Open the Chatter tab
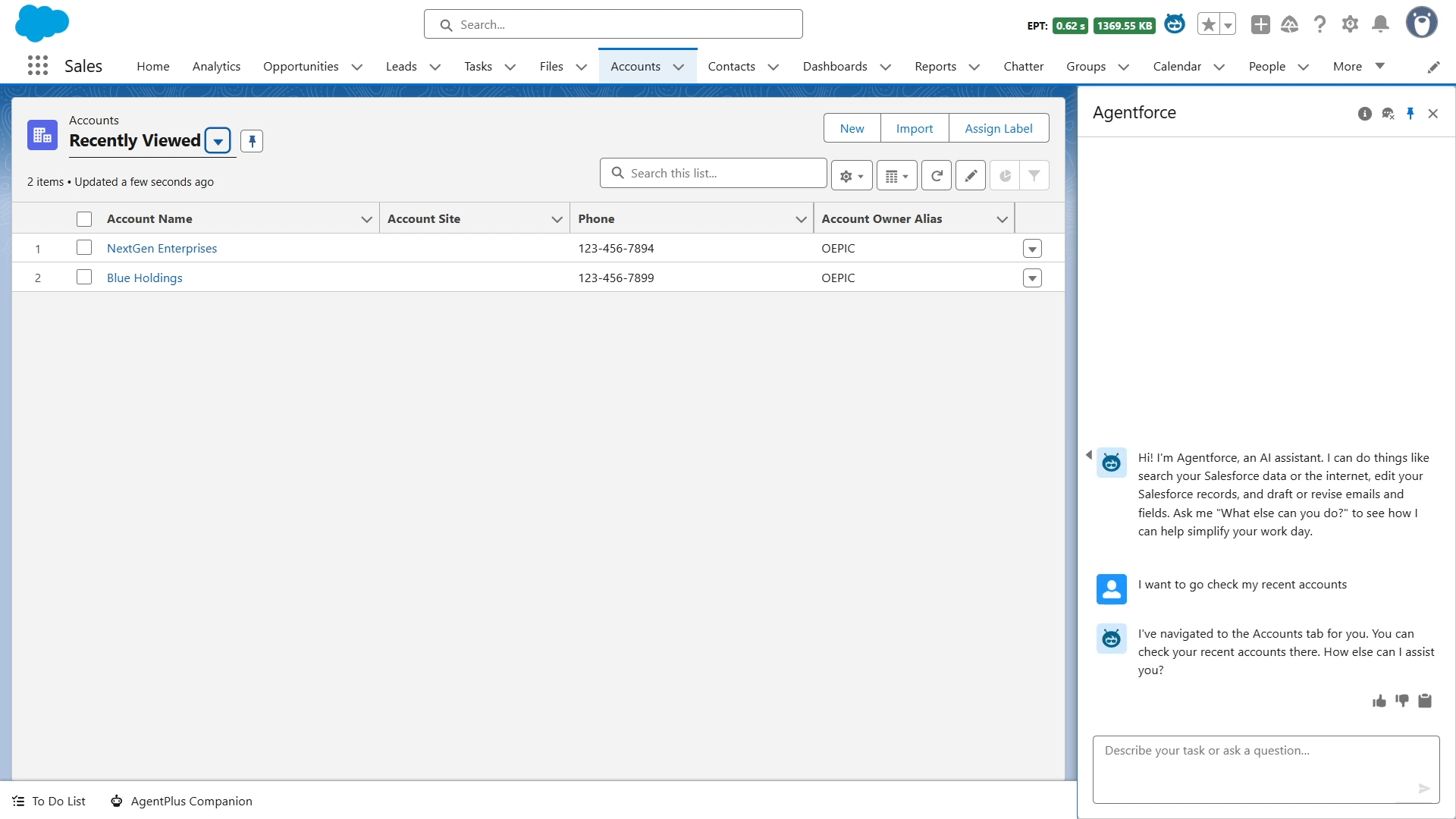The image size is (1456, 819). (x=1023, y=67)
